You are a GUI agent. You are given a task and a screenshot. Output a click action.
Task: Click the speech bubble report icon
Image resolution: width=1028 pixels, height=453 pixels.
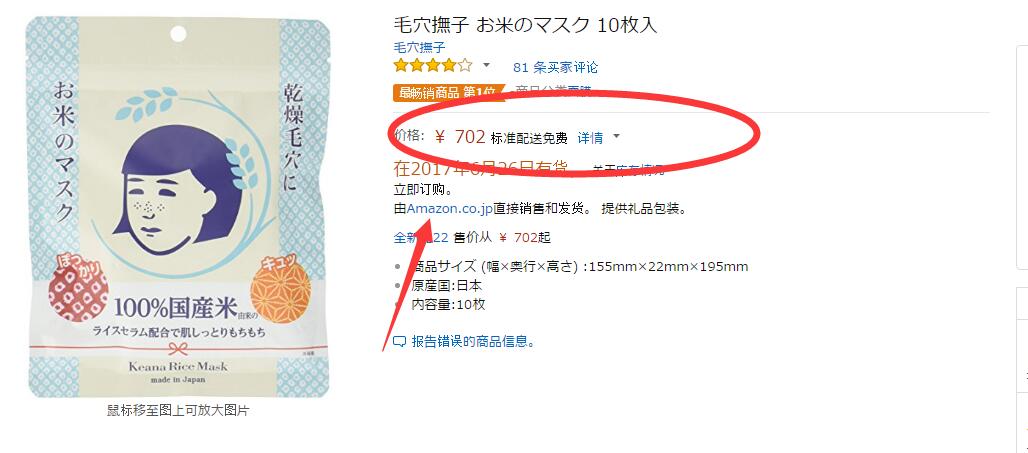(399, 342)
